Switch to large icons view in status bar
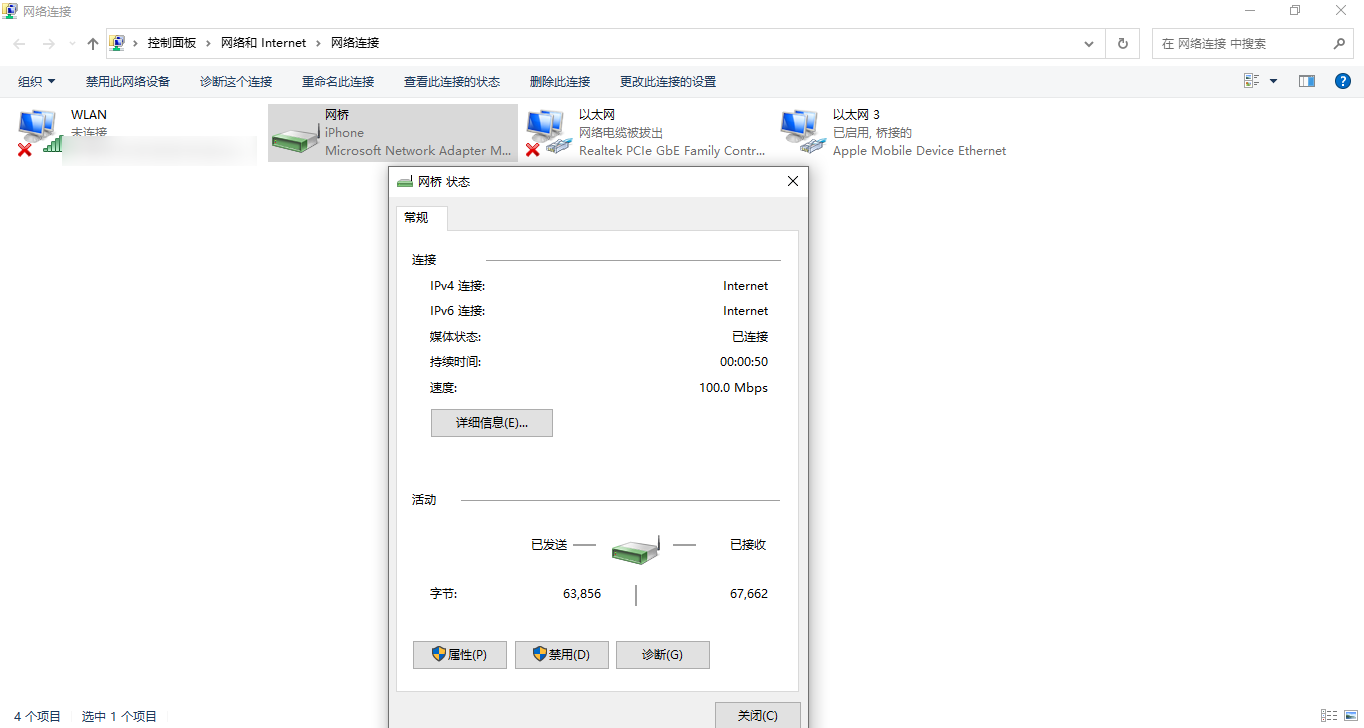Viewport: 1364px width, 728px height. pos(1350,716)
